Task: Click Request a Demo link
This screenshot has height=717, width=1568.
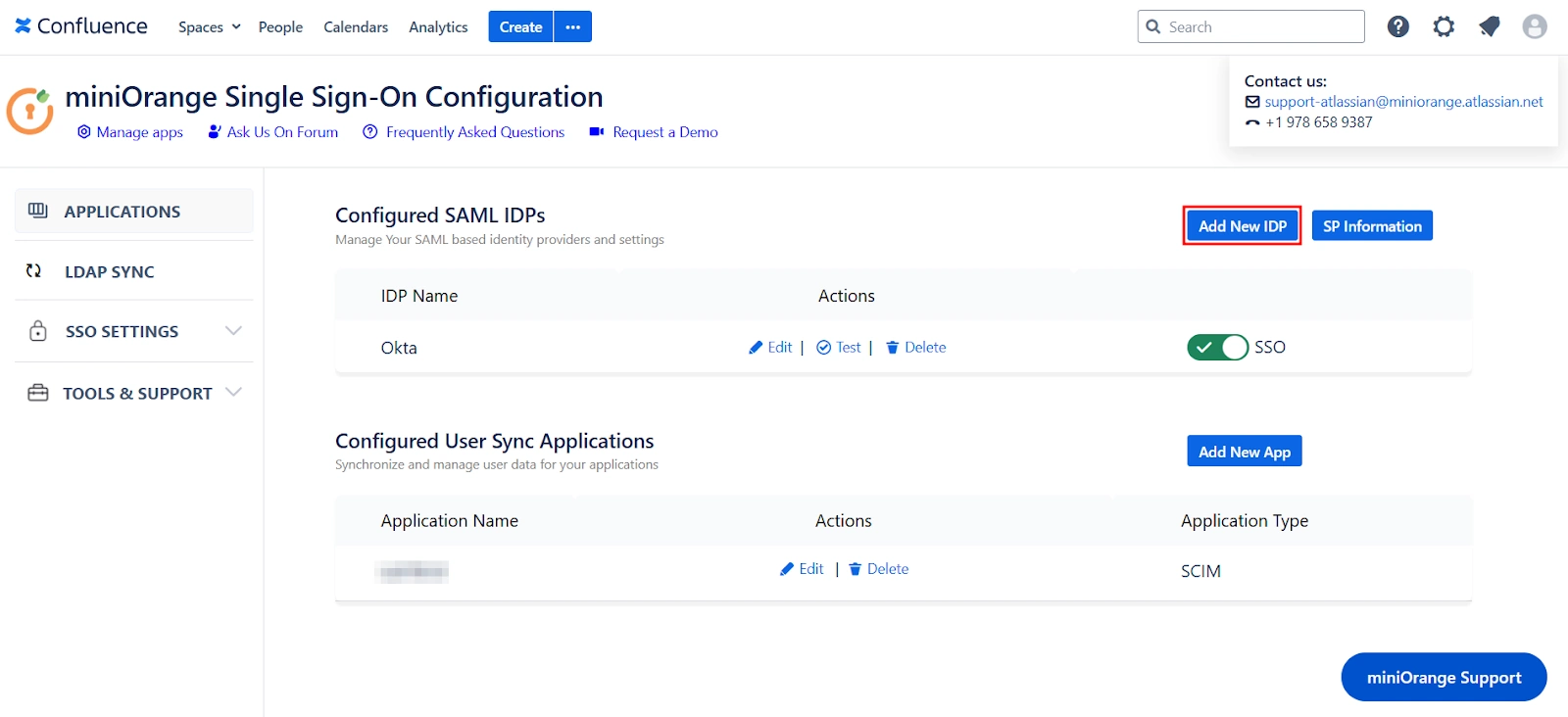Action: click(665, 131)
